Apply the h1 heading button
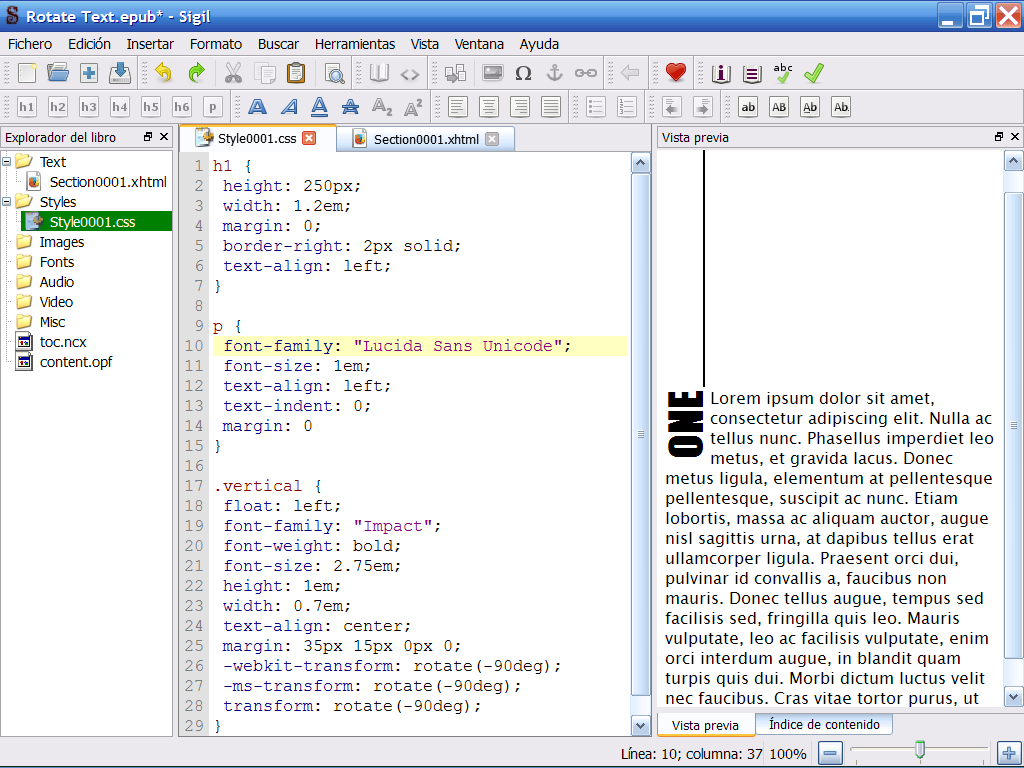The width and height of the screenshot is (1024, 768). tap(27, 107)
